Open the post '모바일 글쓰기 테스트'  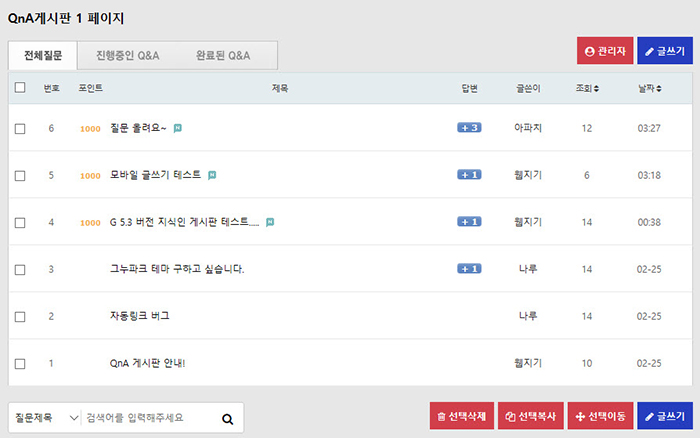click(155, 175)
